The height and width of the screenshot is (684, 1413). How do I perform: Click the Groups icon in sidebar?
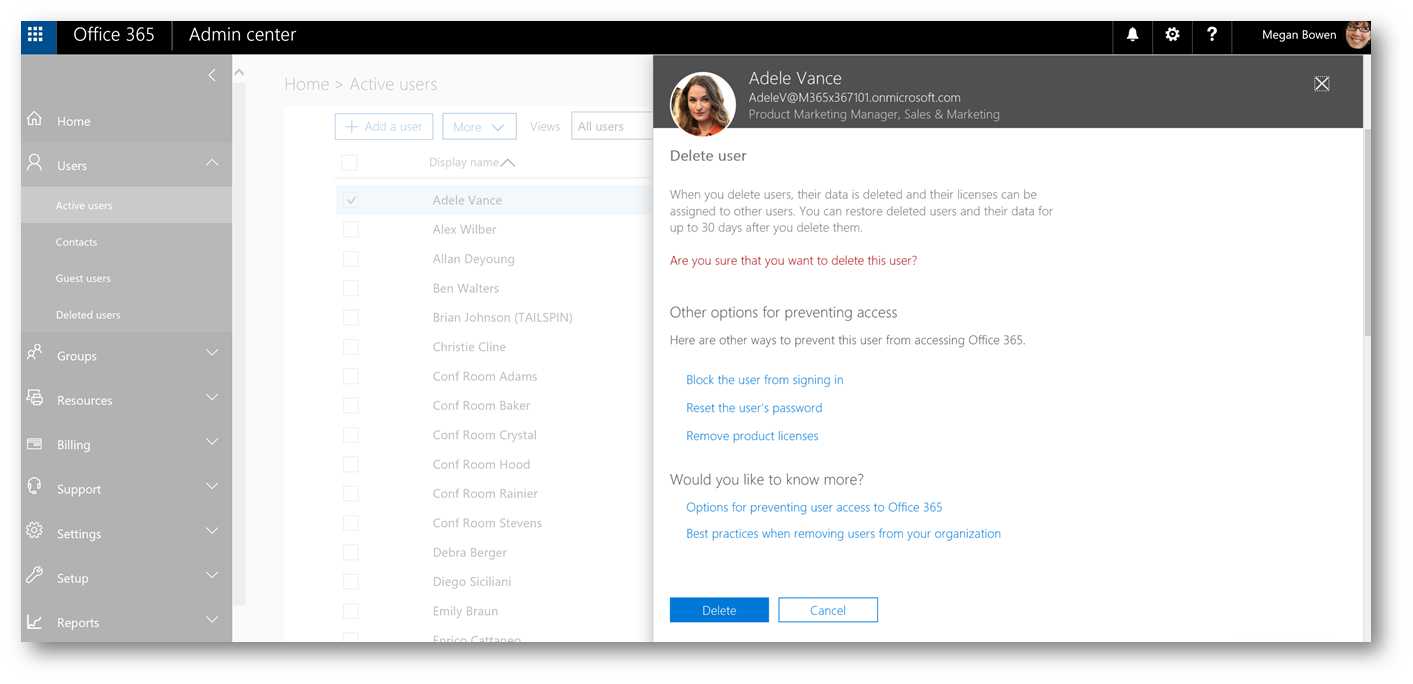(x=35, y=353)
